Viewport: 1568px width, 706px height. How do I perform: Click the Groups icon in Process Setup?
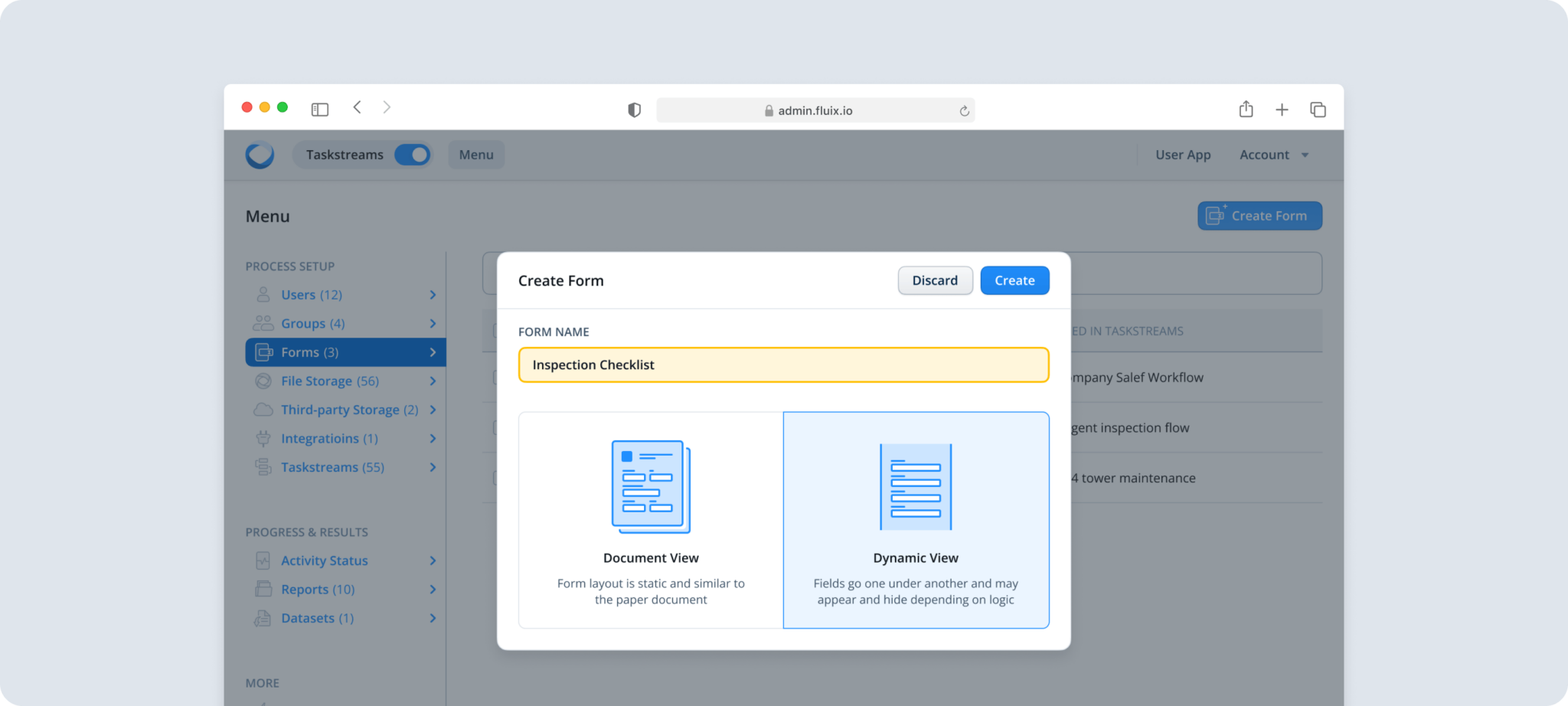click(x=263, y=323)
